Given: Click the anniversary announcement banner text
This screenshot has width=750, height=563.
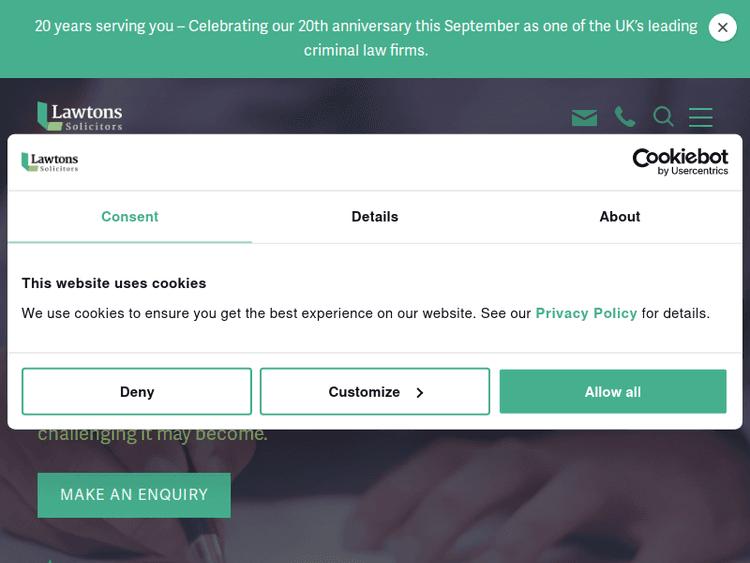Looking at the screenshot, I should click(366, 38).
